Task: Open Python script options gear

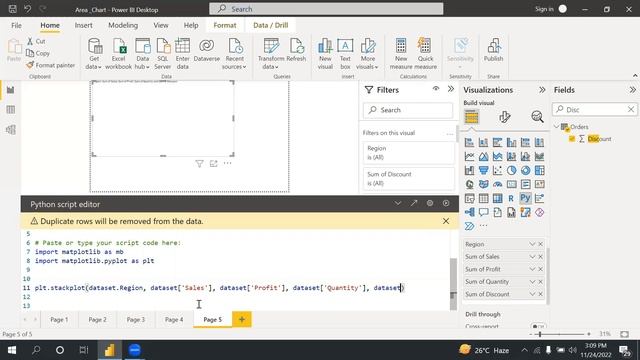Action: click(x=430, y=203)
